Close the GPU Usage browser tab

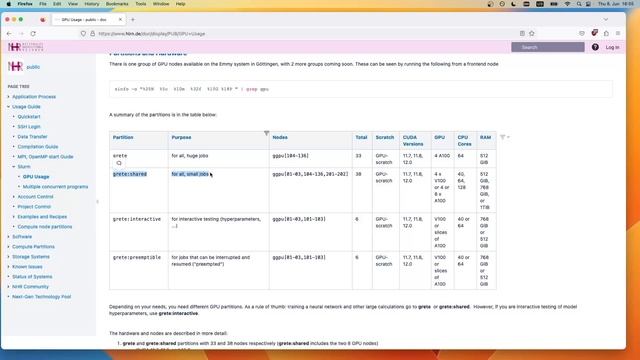(120, 19)
